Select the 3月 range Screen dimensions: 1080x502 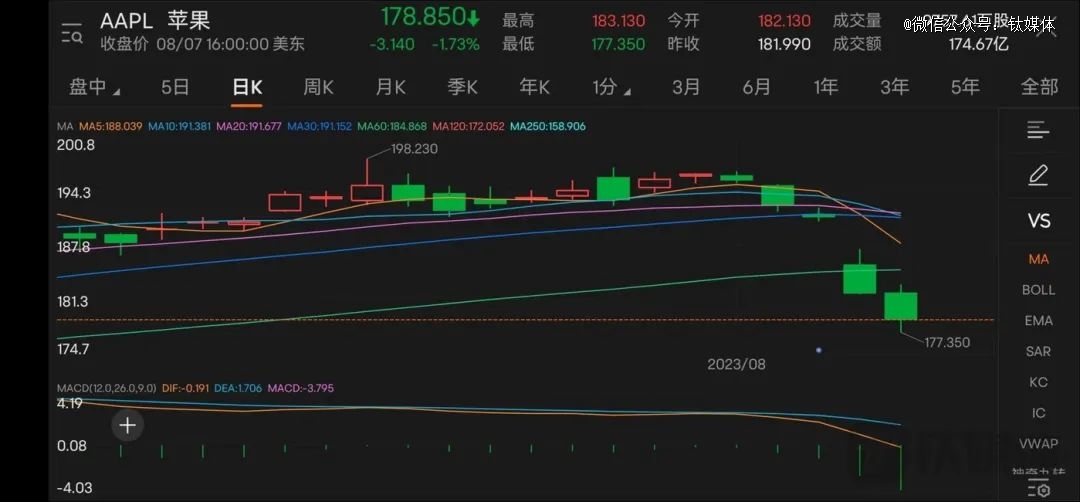686,87
